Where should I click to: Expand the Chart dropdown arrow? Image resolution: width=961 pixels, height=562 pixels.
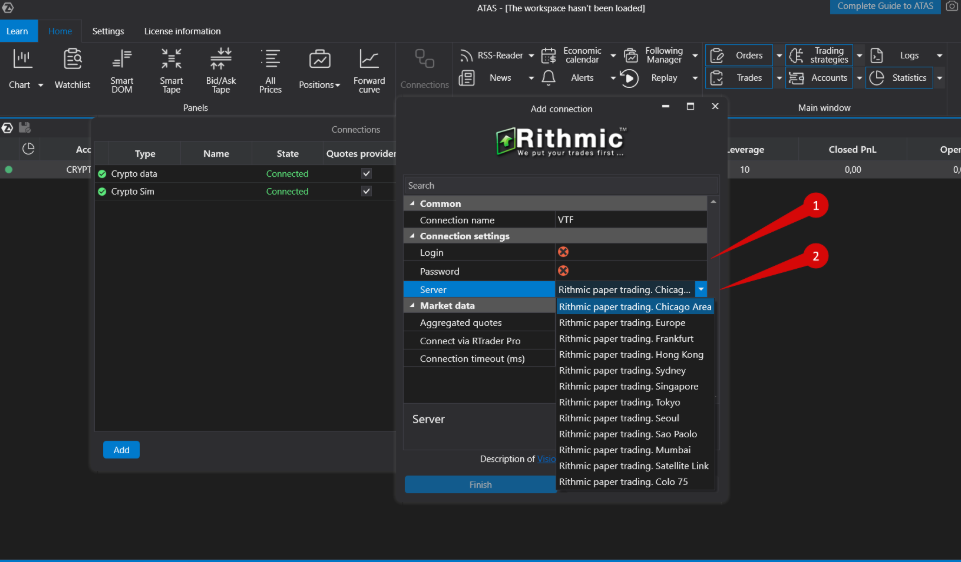click(x=40, y=85)
